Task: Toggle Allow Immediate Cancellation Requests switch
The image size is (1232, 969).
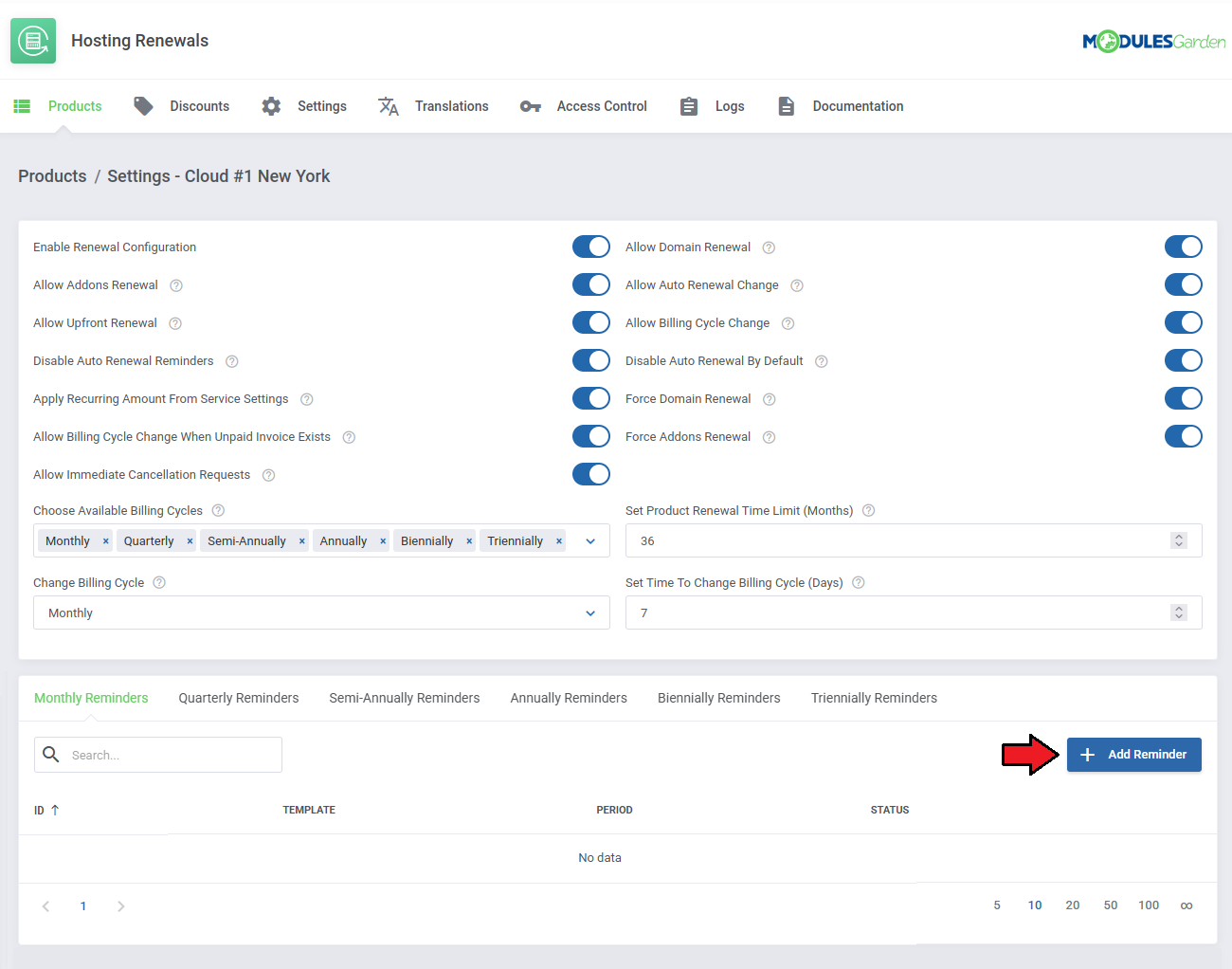Action: coord(591,474)
